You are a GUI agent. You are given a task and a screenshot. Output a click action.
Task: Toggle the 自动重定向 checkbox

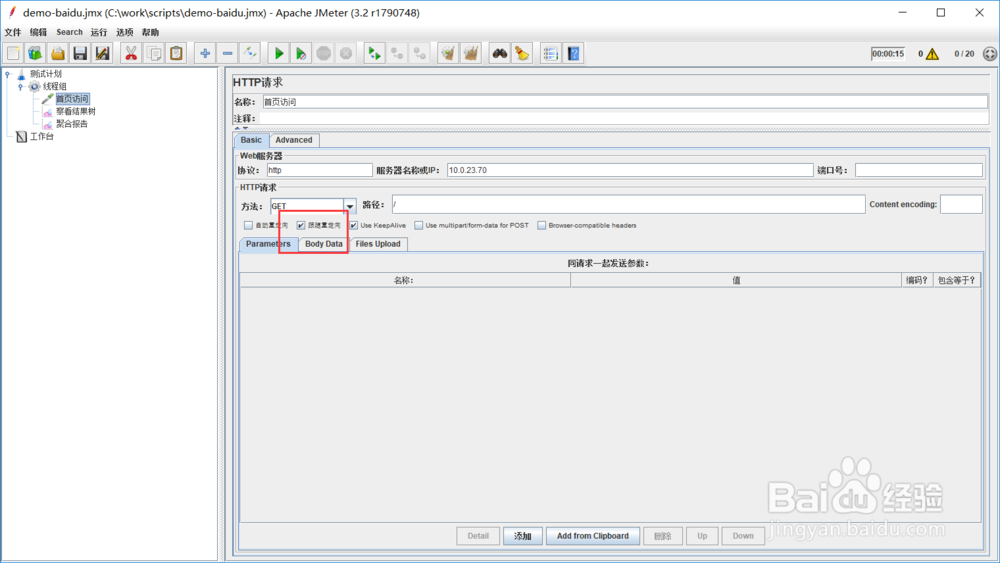[248, 225]
